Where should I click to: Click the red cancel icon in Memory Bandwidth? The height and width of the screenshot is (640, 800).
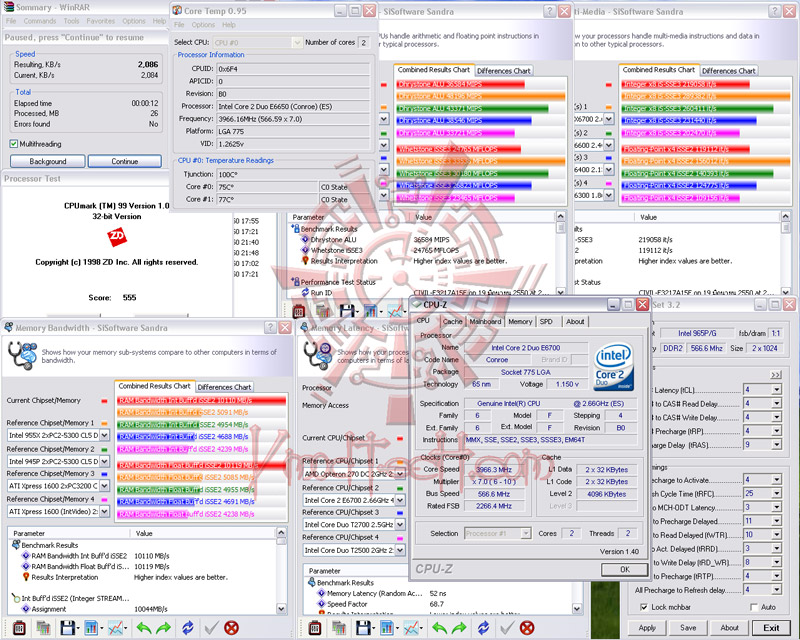point(232,627)
